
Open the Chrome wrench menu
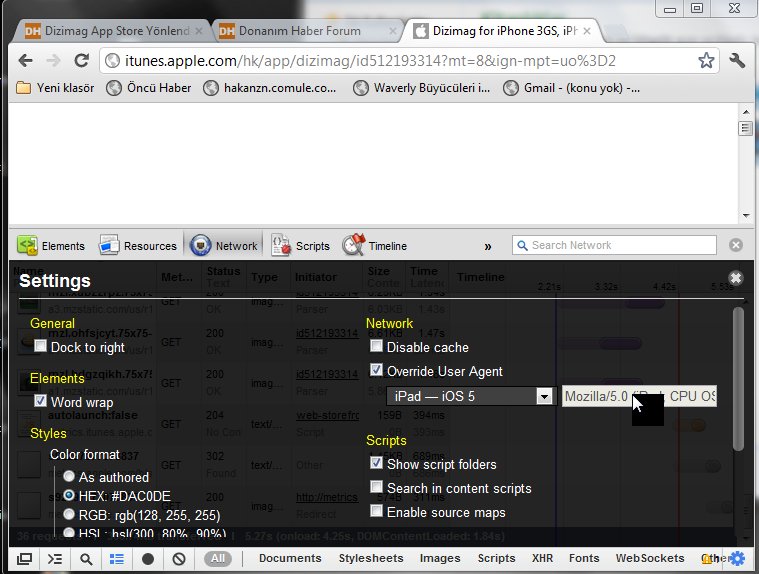[737, 60]
